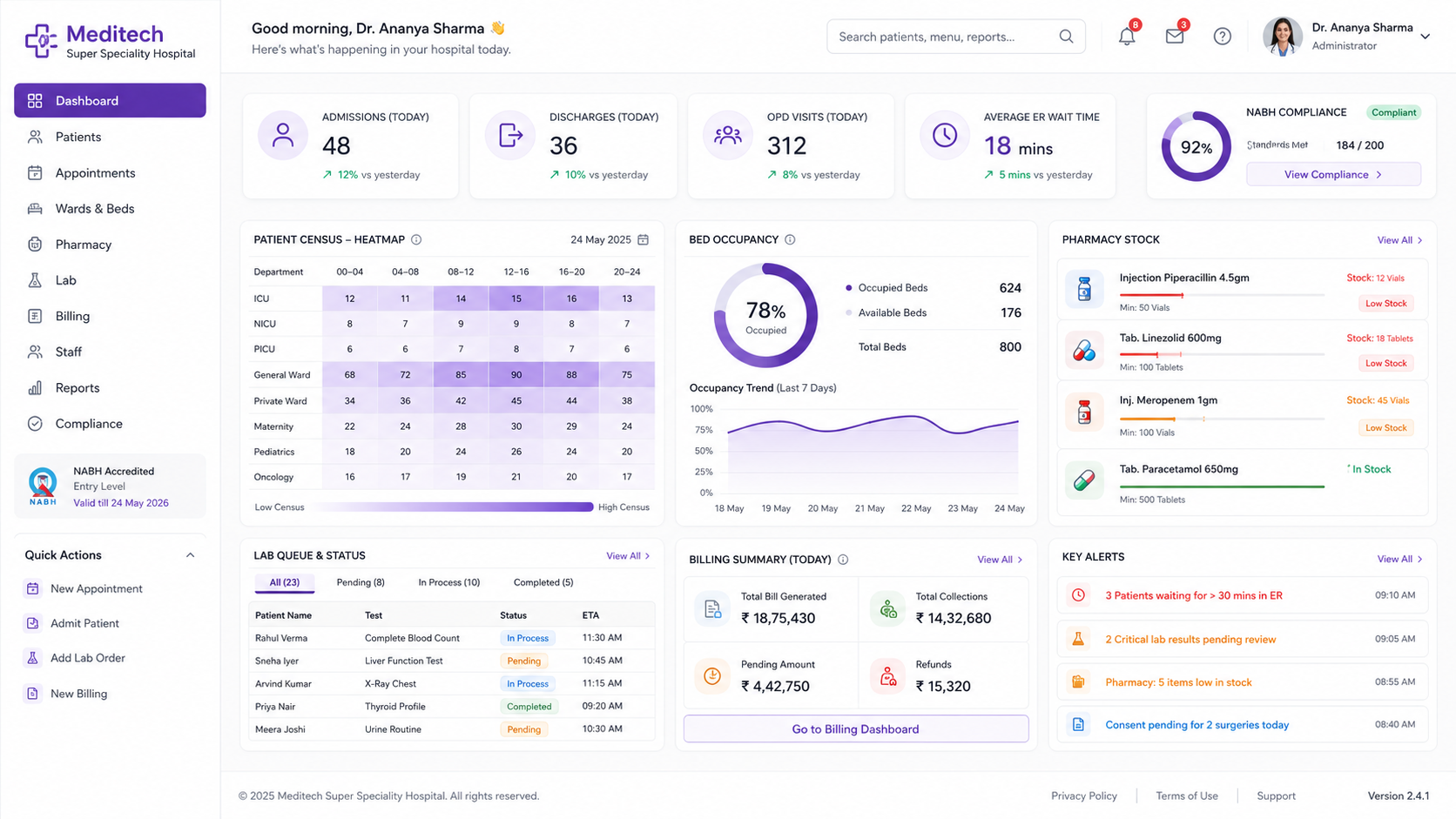The width and height of the screenshot is (1456, 819).
Task: Switch to the Pending (8) tab
Action: tap(361, 582)
